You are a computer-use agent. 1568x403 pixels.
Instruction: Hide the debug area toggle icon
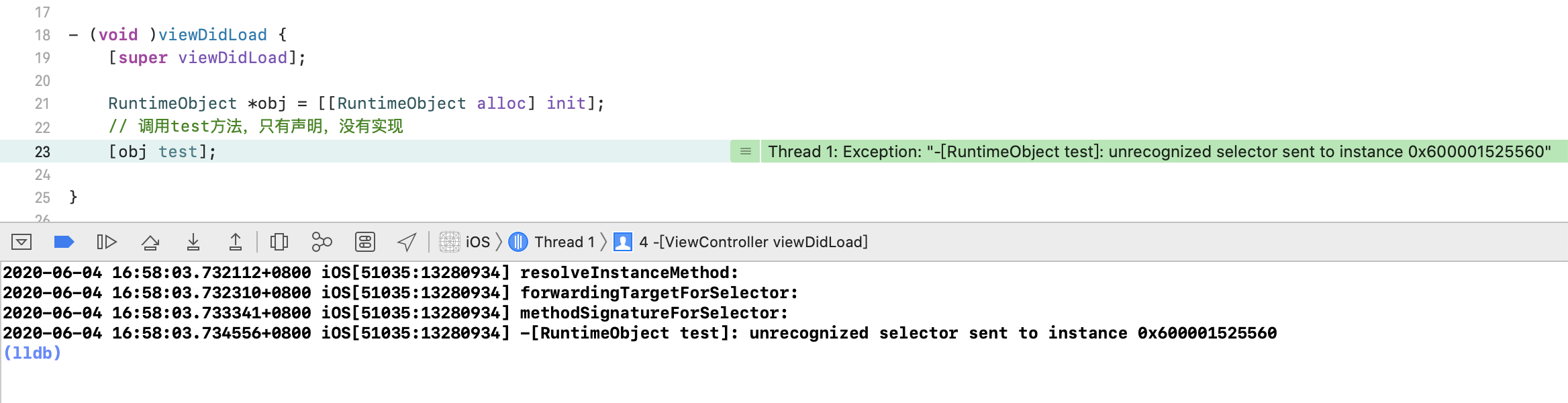tap(21, 242)
